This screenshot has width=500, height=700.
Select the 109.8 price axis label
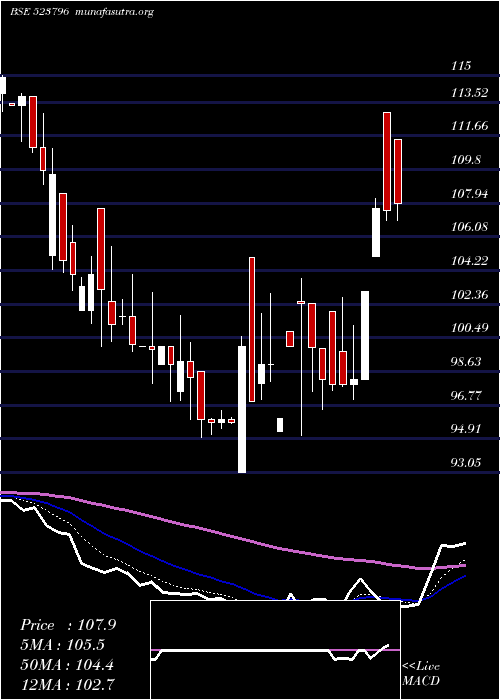point(467,160)
